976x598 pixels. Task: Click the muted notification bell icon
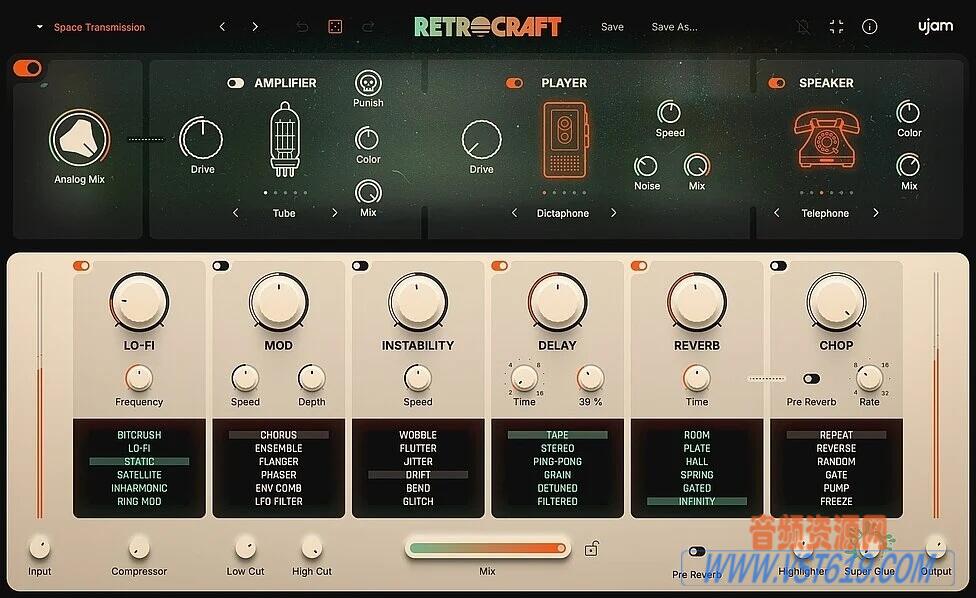point(803,27)
